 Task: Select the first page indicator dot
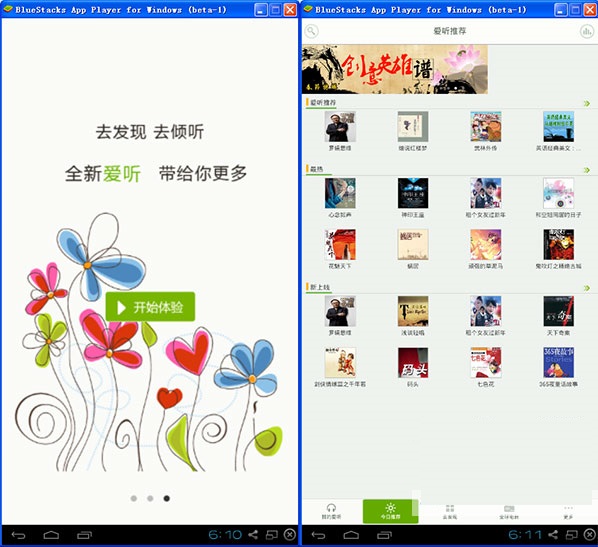133,498
